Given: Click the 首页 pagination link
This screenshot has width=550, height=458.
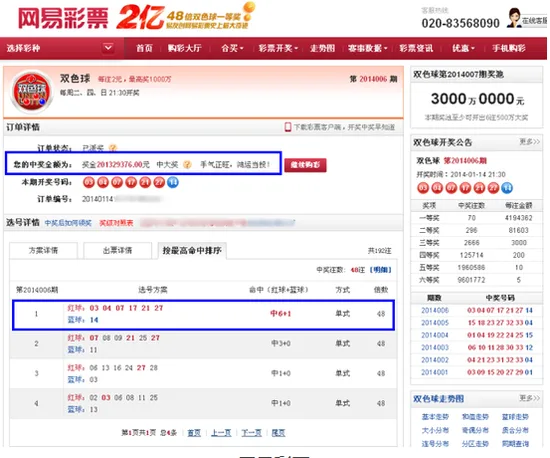Looking at the screenshot, I should 194,433.
